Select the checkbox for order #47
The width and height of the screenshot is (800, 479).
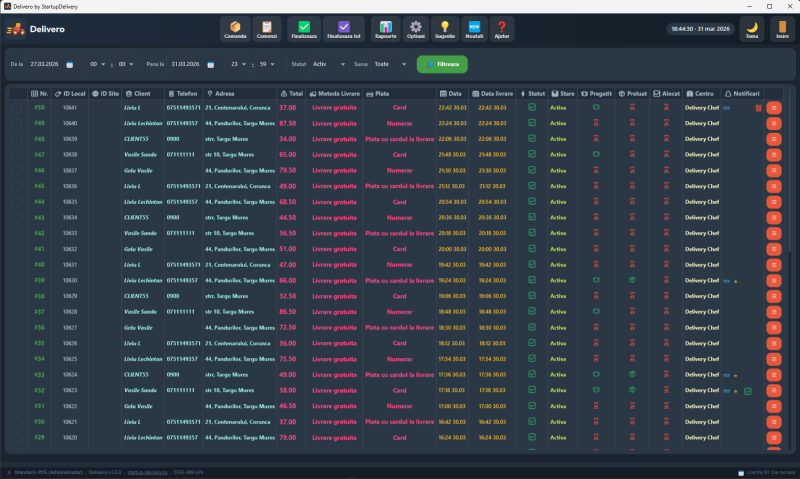[17, 155]
